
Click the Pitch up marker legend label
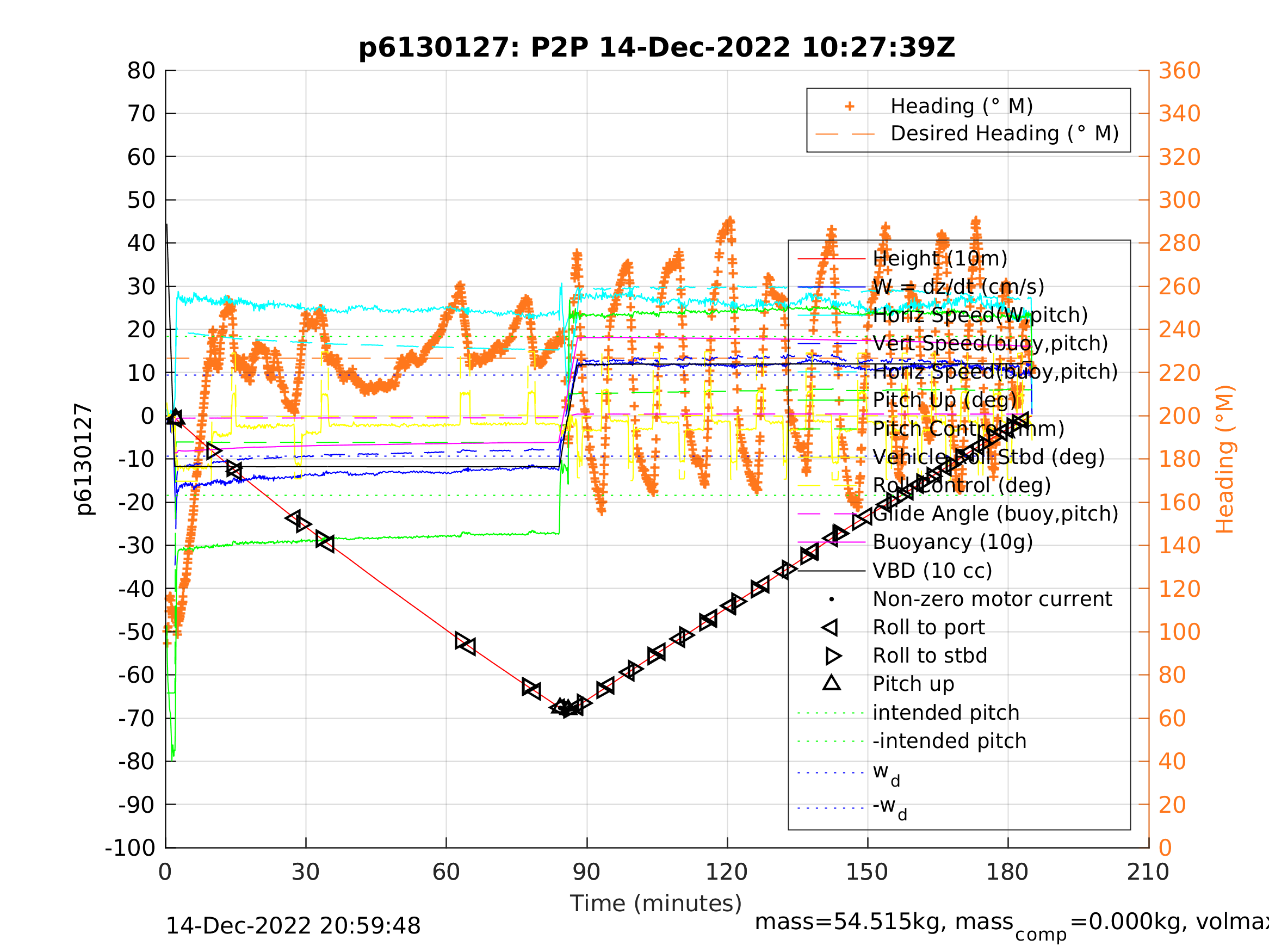click(913, 684)
